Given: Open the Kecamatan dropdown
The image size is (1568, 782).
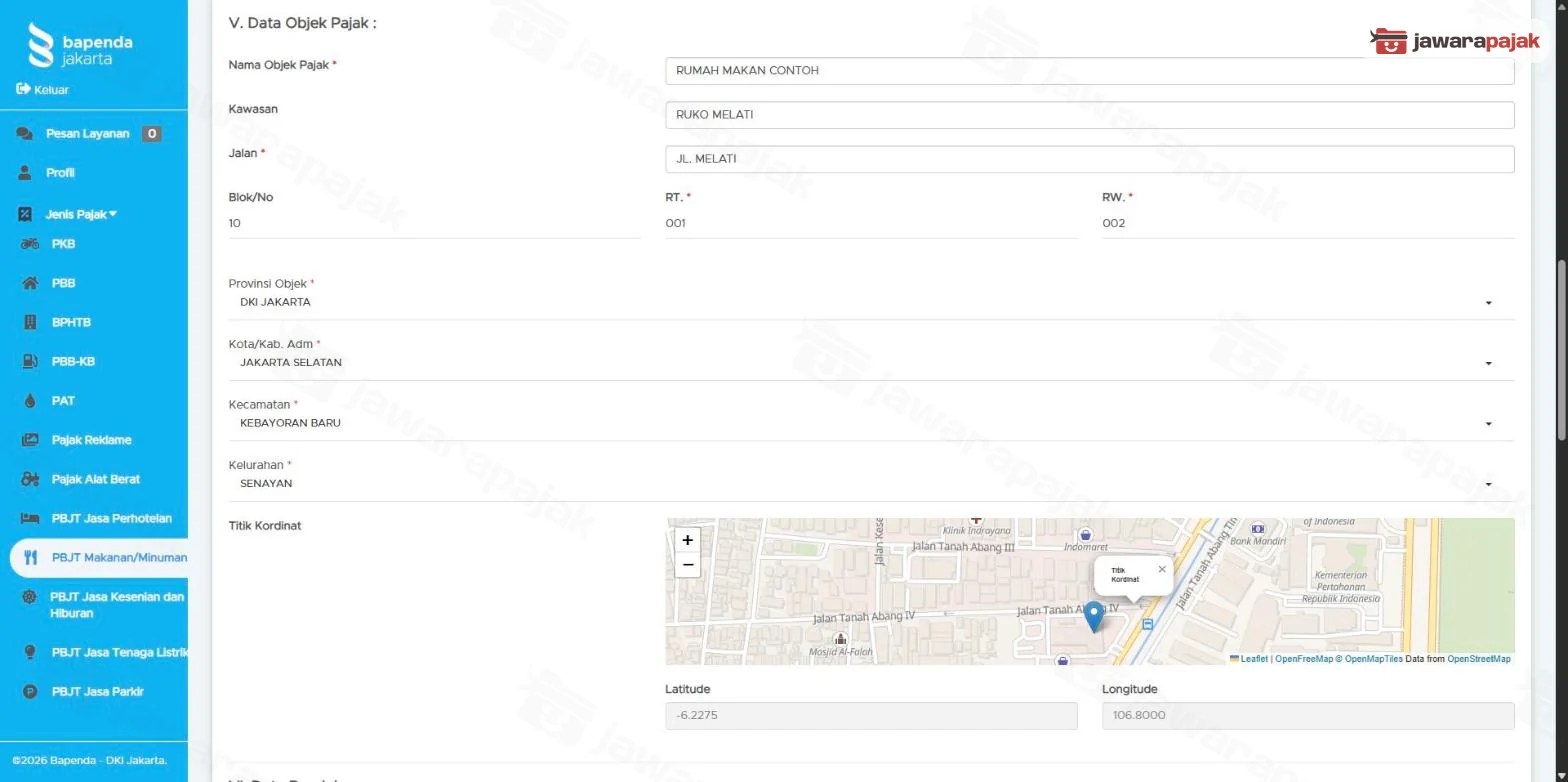Looking at the screenshot, I should (871, 423).
